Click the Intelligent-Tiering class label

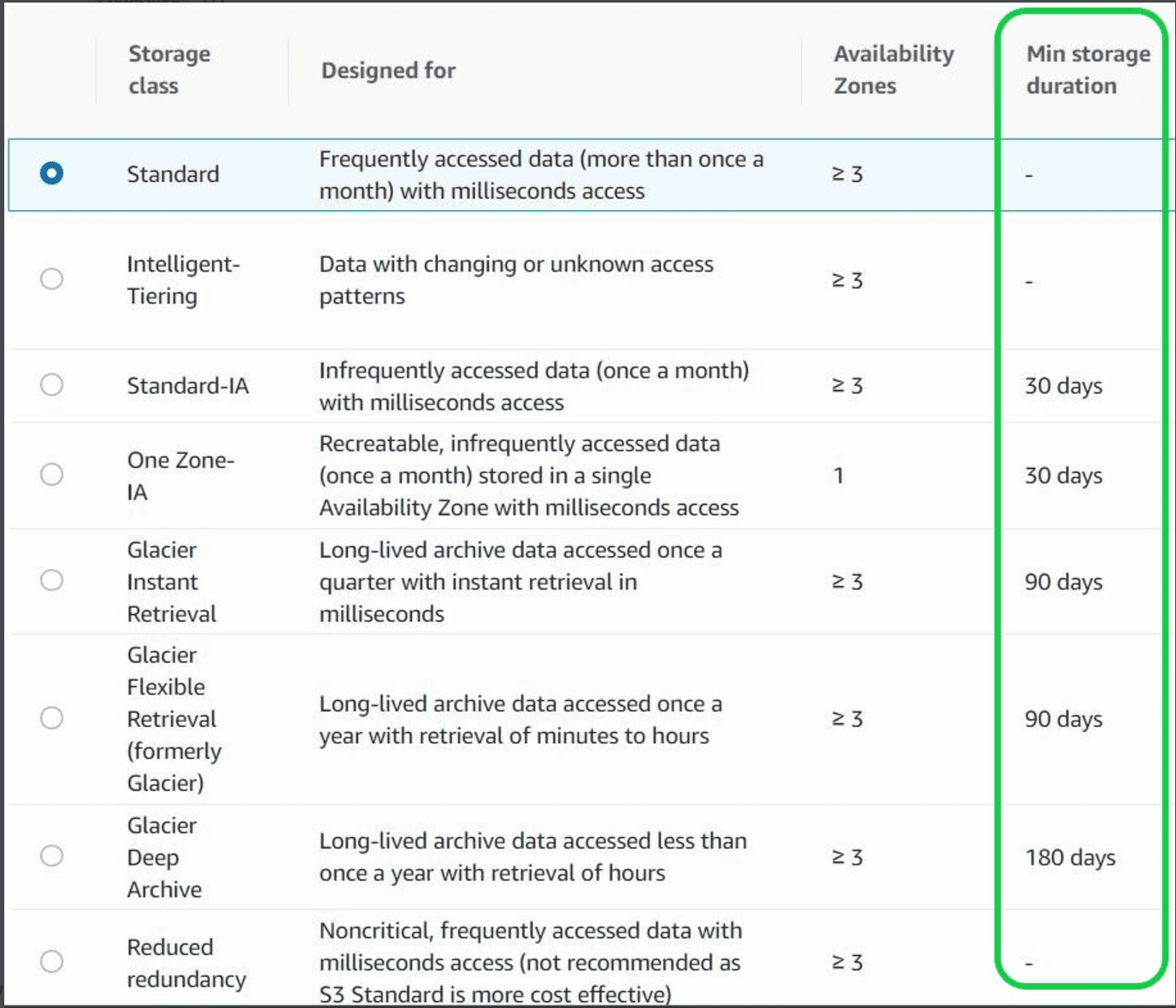coord(184,280)
